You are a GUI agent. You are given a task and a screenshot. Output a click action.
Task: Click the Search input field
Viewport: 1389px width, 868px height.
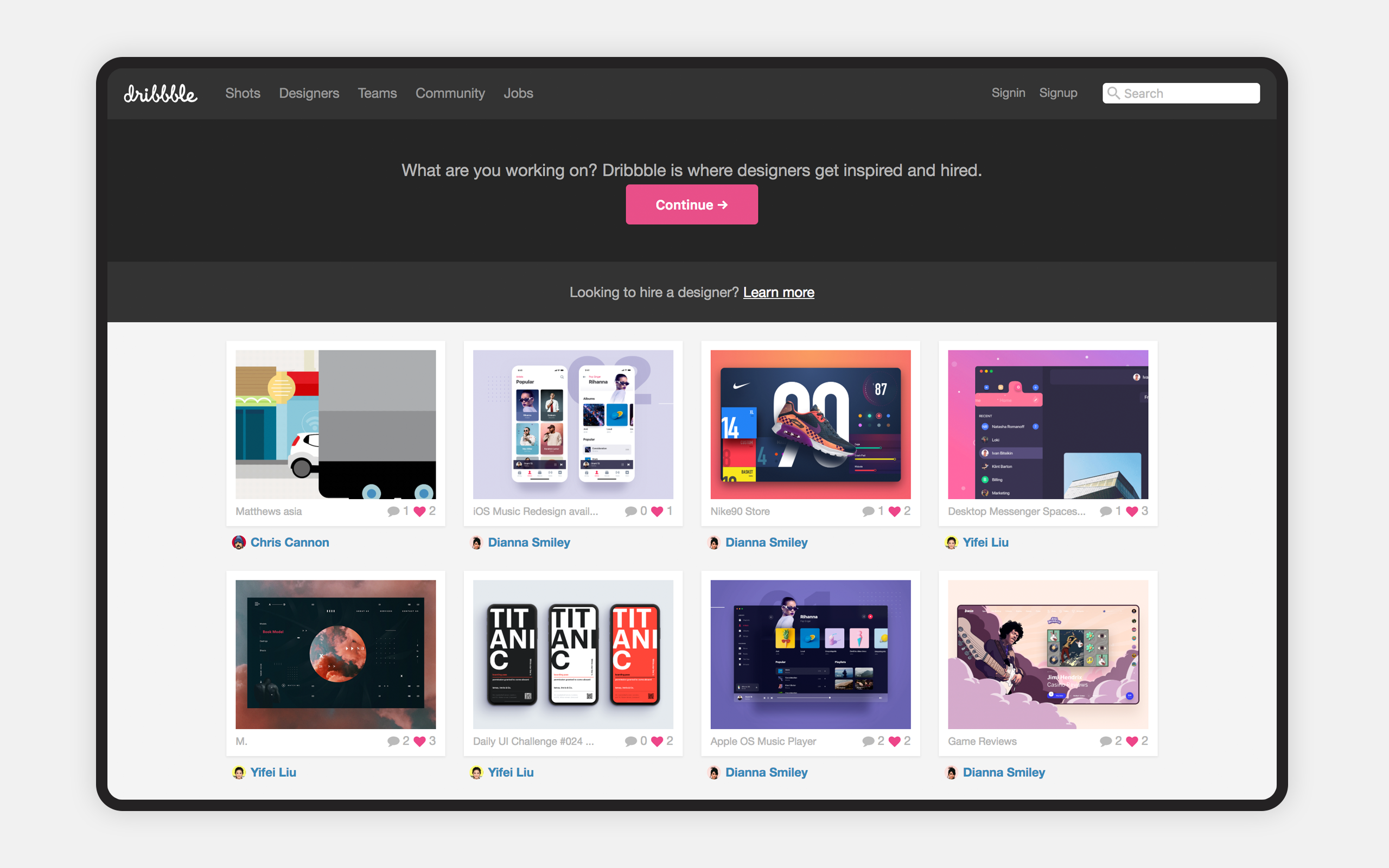click(1181, 92)
